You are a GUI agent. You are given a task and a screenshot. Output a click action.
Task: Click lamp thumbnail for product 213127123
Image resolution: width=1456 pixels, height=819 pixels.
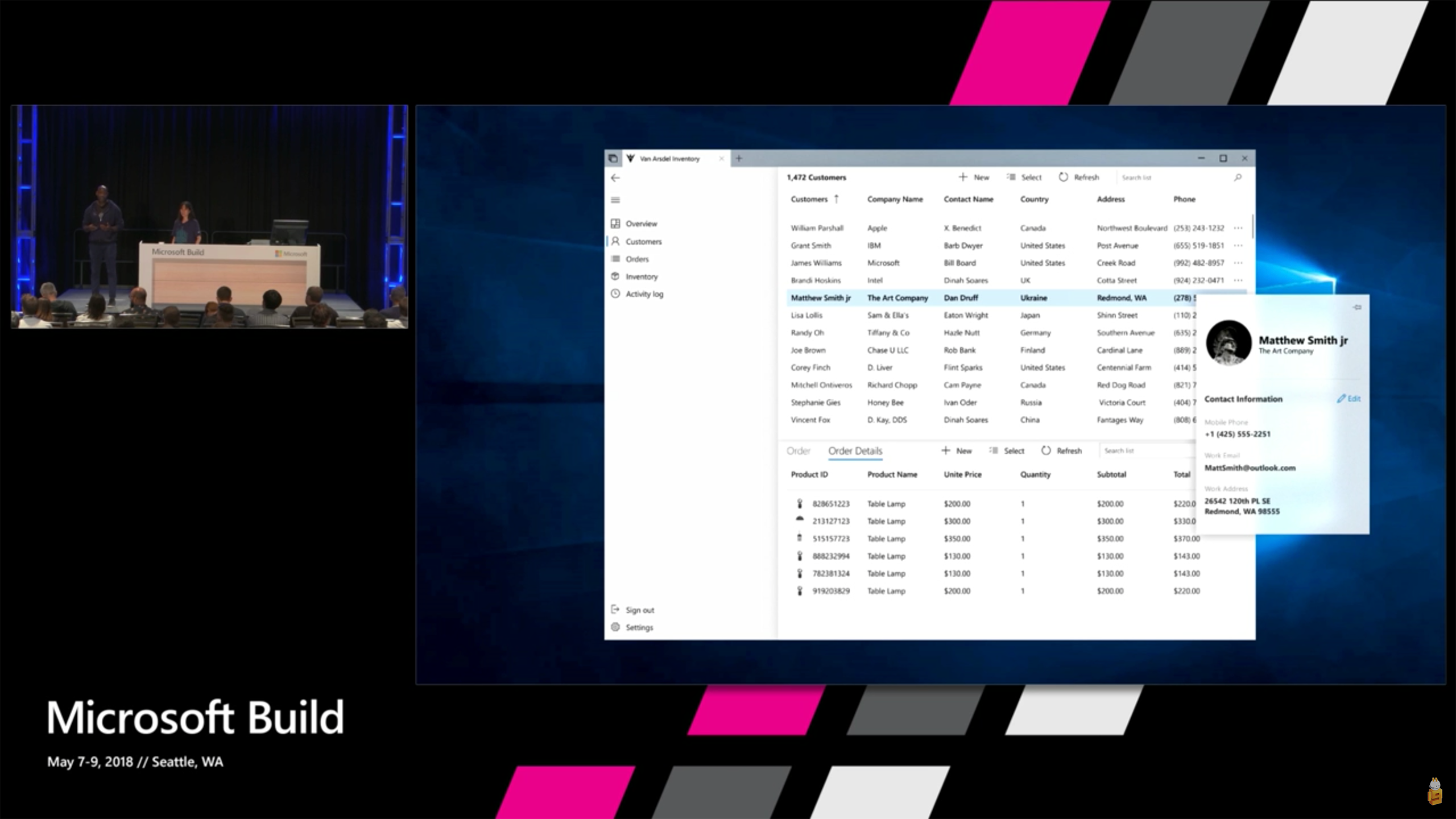[800, 520]
